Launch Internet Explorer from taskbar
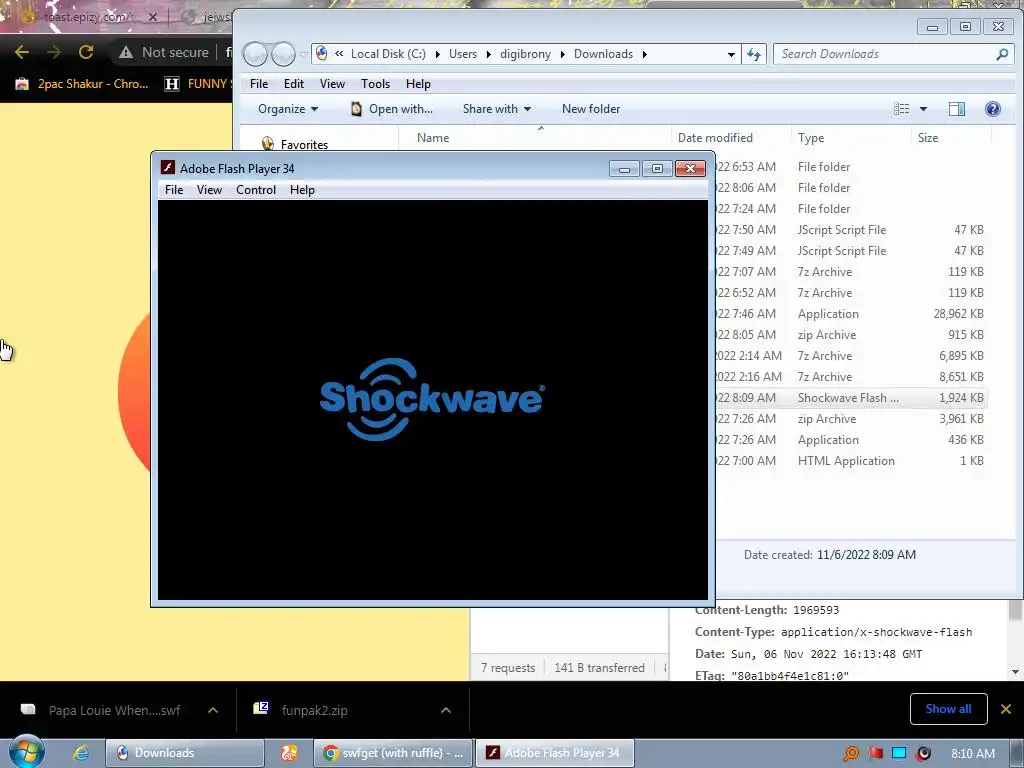The image size is (1024, 768). pyautogui.click(x=80, y=753)
